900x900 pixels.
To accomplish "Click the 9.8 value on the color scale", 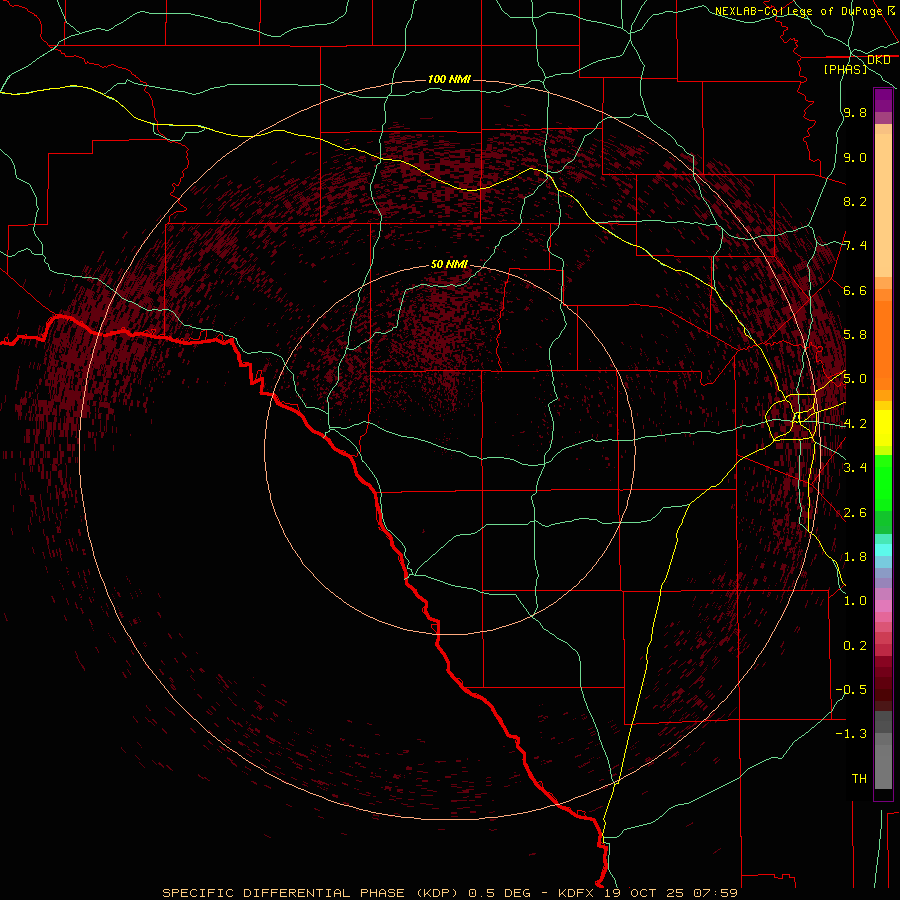I will (x=855, y=112).
